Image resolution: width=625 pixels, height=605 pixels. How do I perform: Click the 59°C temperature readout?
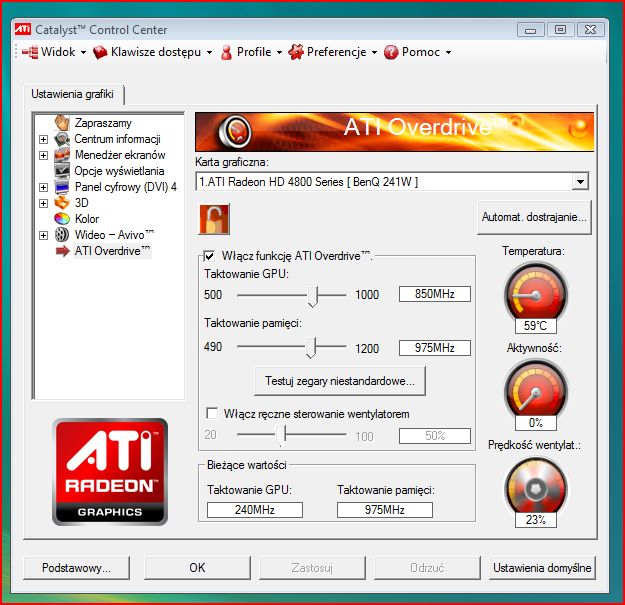535,326
